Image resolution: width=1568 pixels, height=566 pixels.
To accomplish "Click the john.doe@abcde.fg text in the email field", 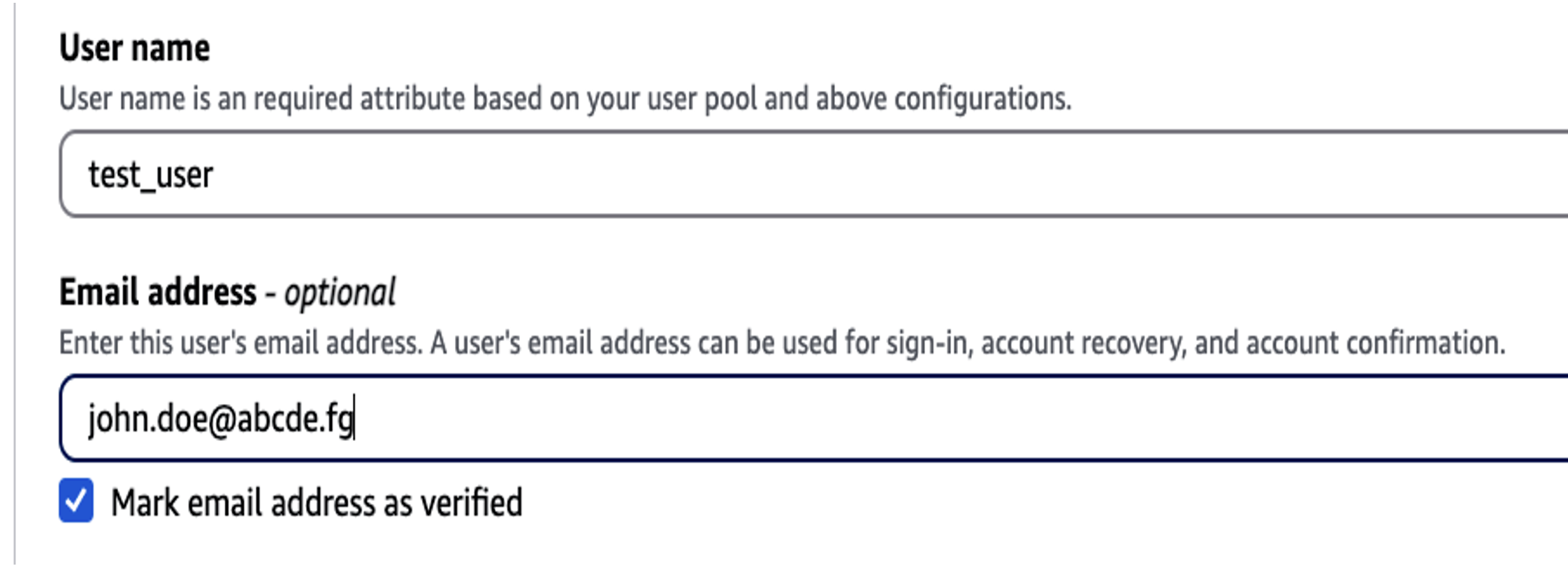I will pos(221,419).
